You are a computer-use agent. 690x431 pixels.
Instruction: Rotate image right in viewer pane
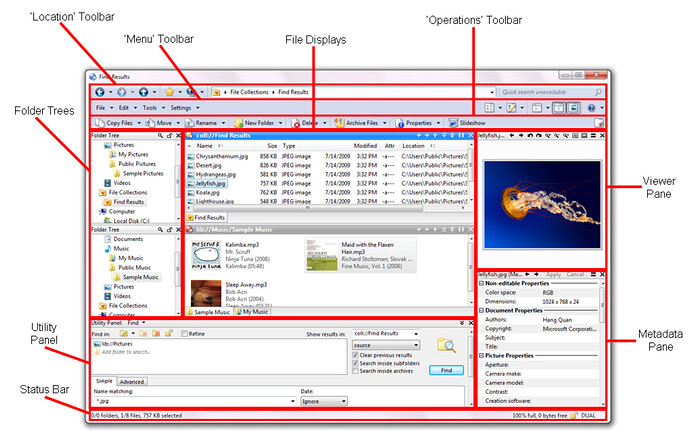(x=539, y=136)
